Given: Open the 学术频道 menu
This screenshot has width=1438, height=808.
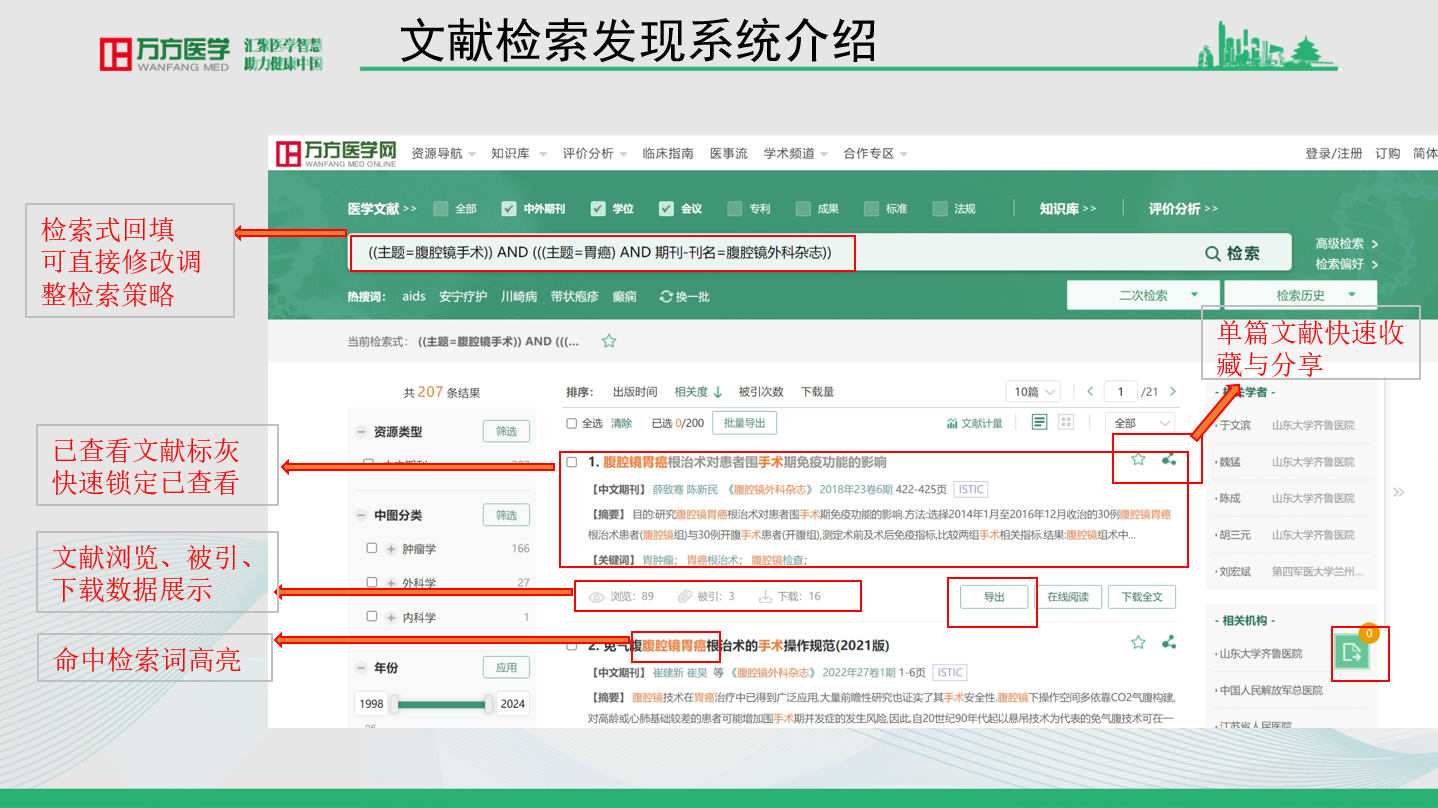Looking at the screenshot, I should [x=796, y=154].
